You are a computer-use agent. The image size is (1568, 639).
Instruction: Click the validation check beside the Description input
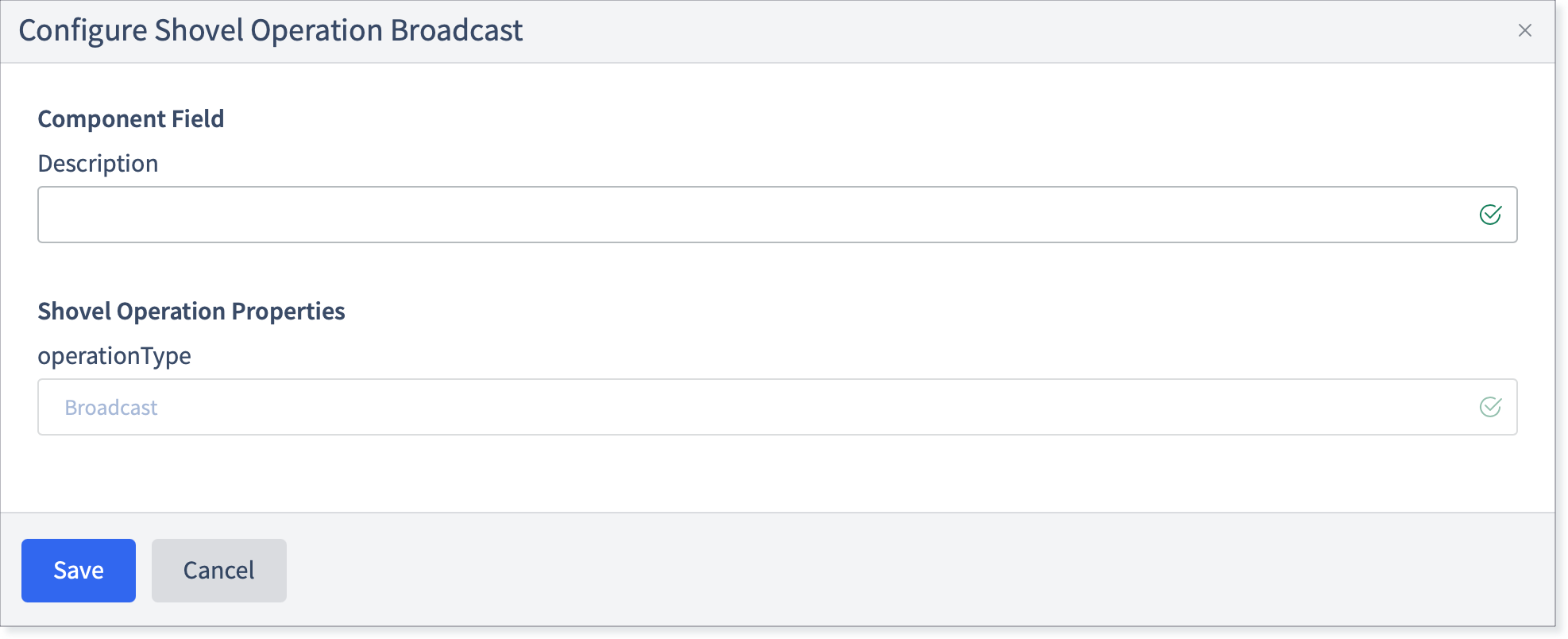tap(1490, 215)
